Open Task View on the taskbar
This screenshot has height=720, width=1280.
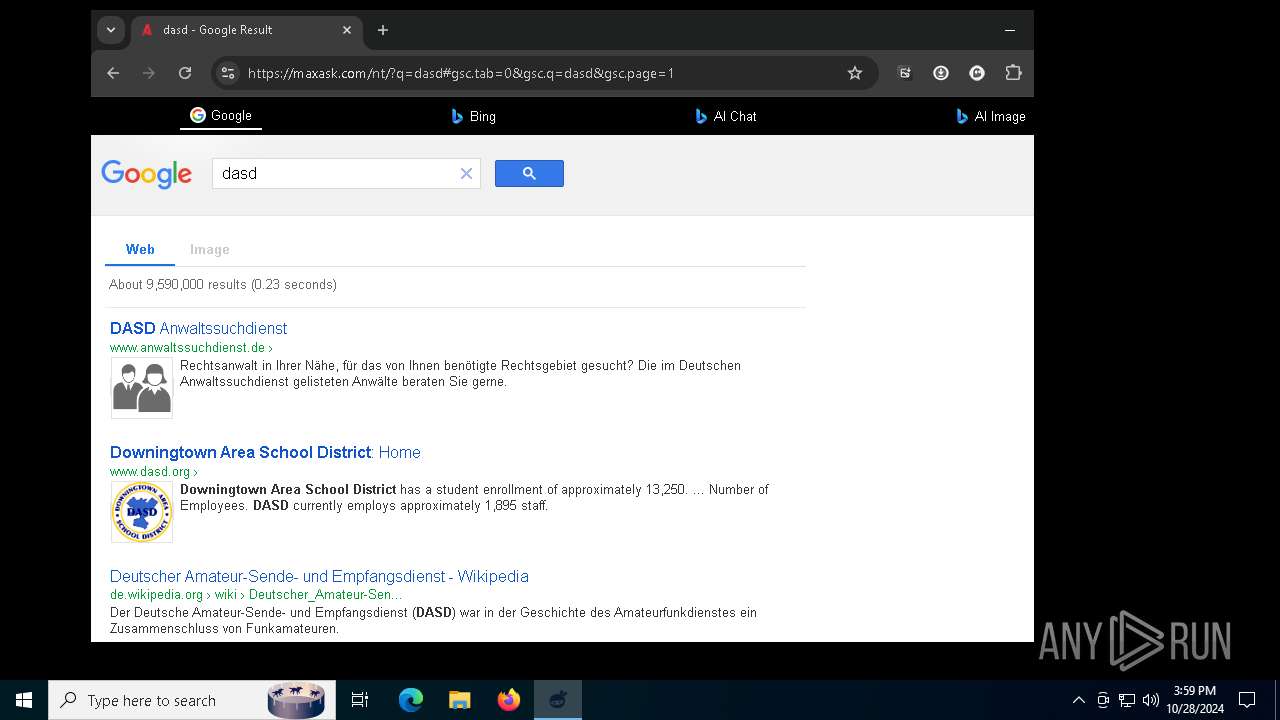[360, 700]
